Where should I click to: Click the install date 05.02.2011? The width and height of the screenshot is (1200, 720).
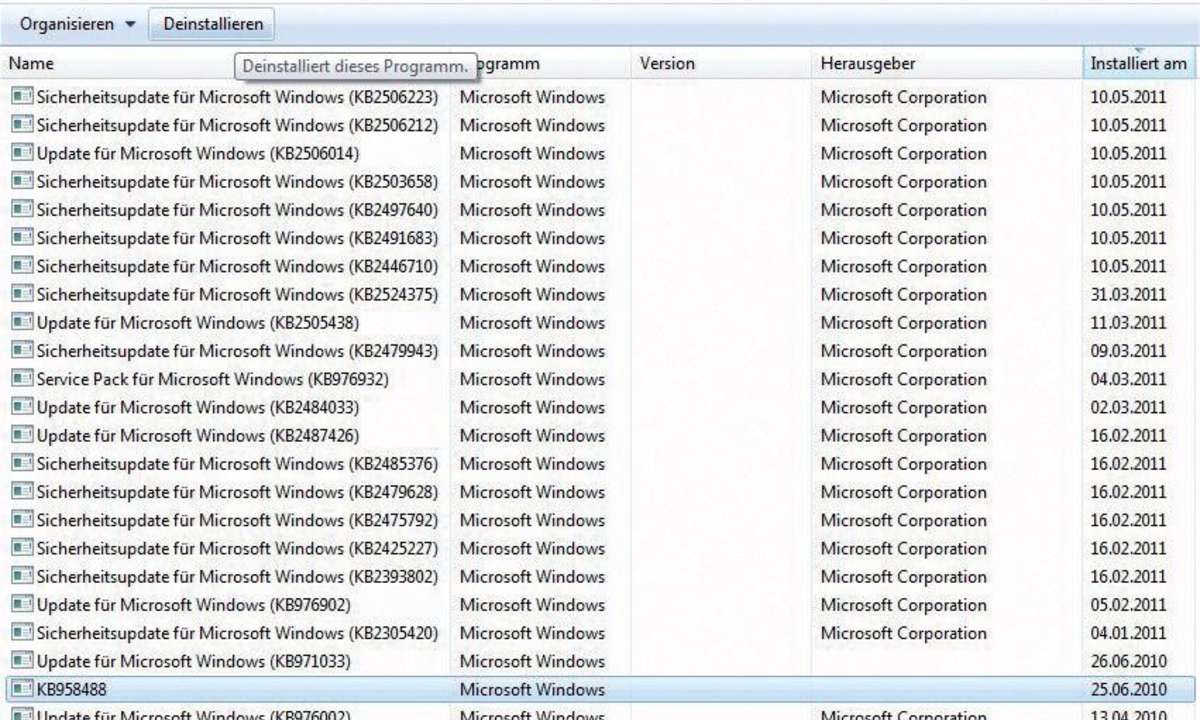pyautogui.click(x=1128, y=604)
